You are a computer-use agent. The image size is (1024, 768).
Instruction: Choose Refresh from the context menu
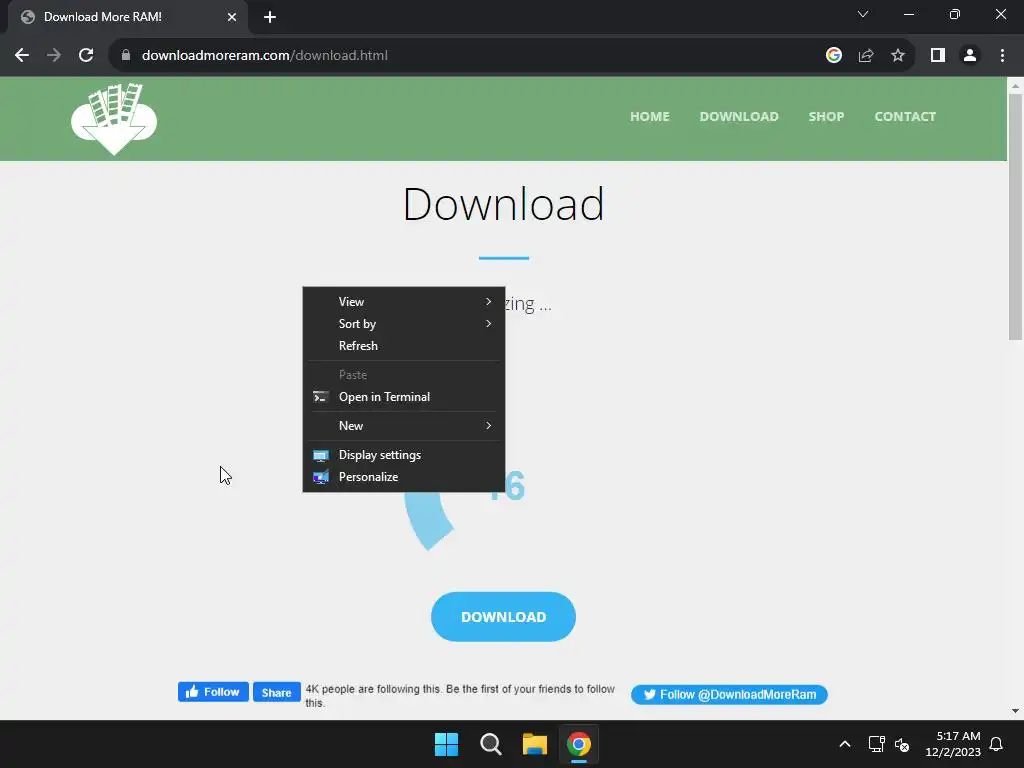pos(404,346)
